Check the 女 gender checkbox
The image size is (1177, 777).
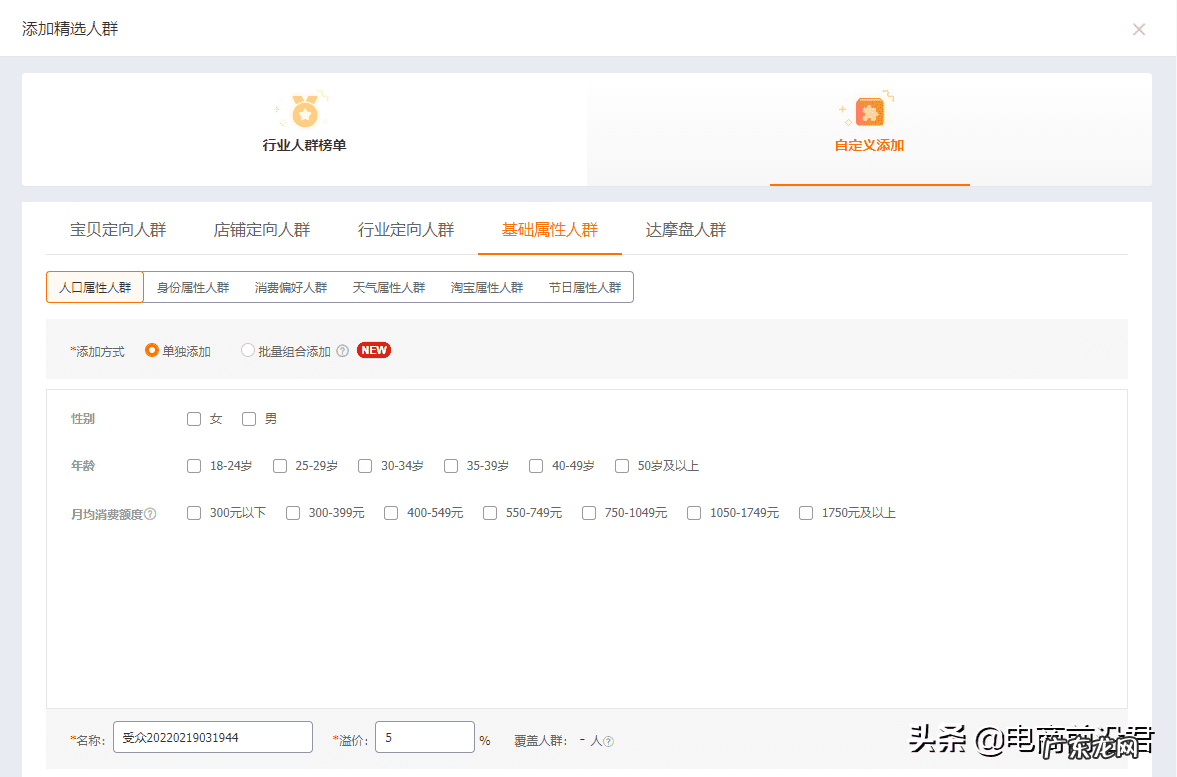point(194,418)
